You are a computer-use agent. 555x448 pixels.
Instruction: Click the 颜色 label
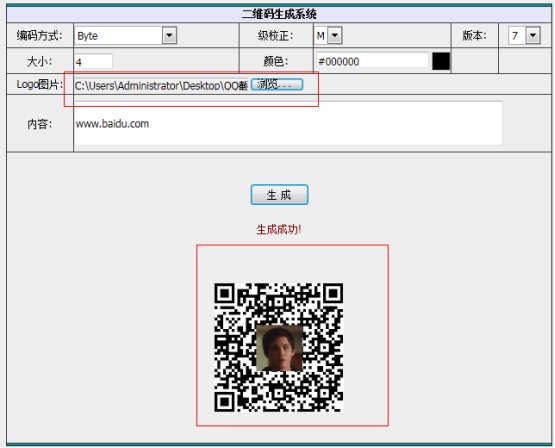(275, 61)
